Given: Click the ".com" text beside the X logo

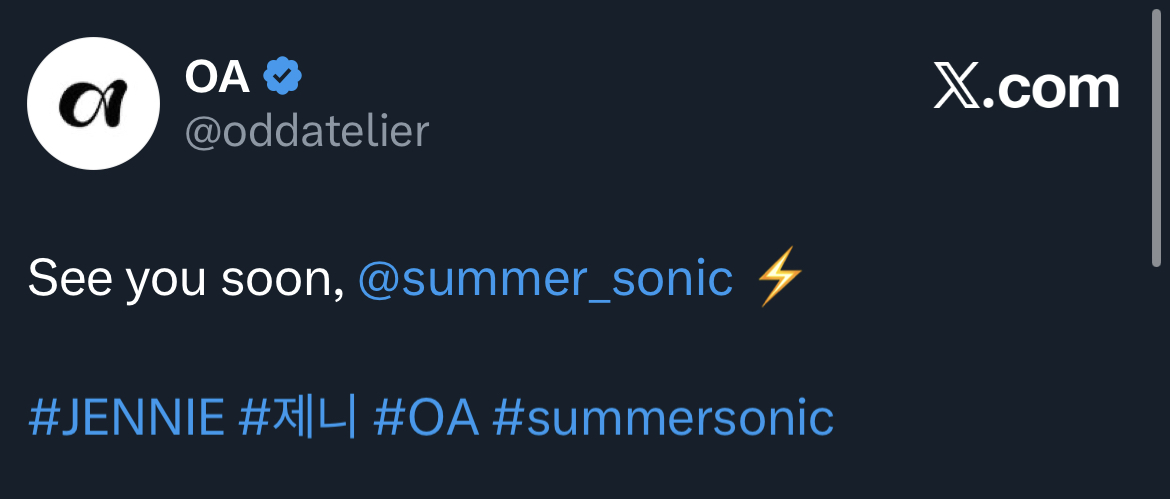Looking at the screenshot, I should tap(1050, 88).
